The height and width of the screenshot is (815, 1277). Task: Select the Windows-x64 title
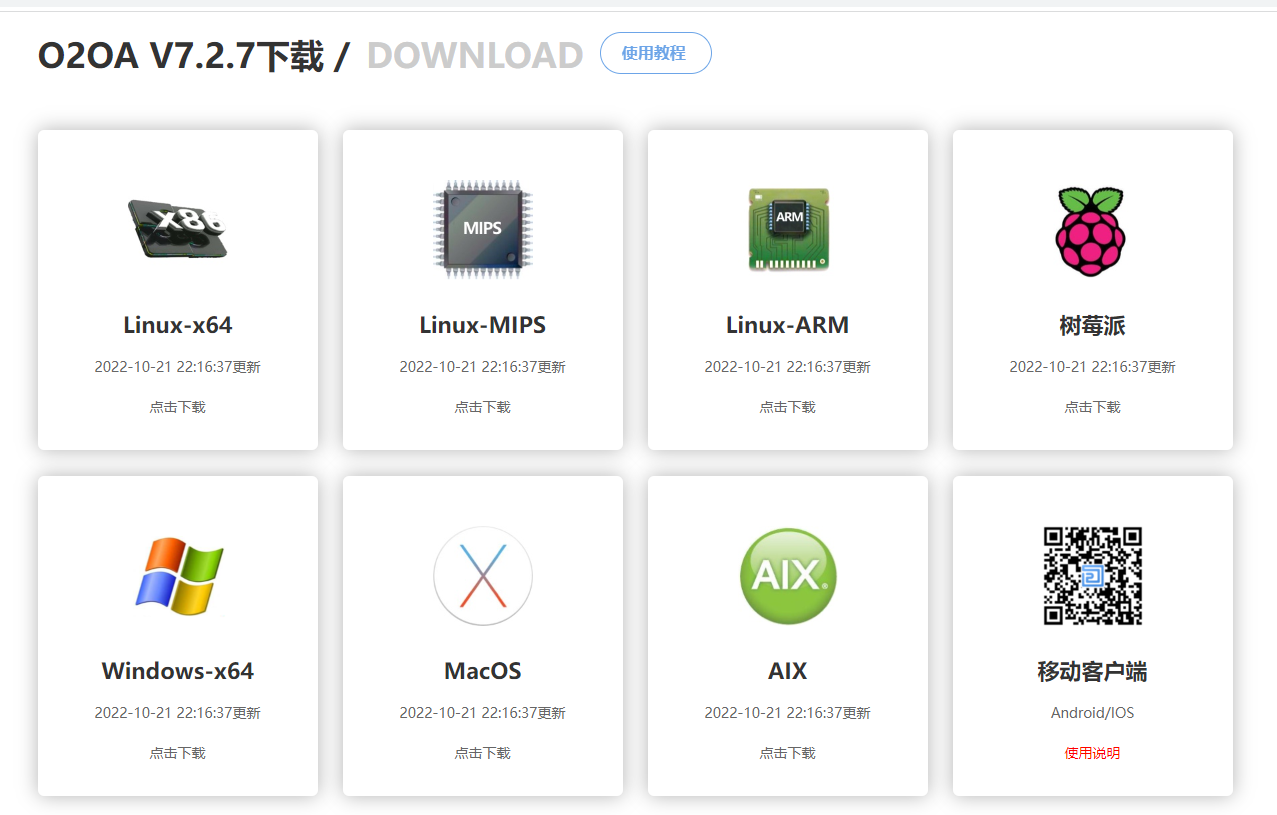178,671
